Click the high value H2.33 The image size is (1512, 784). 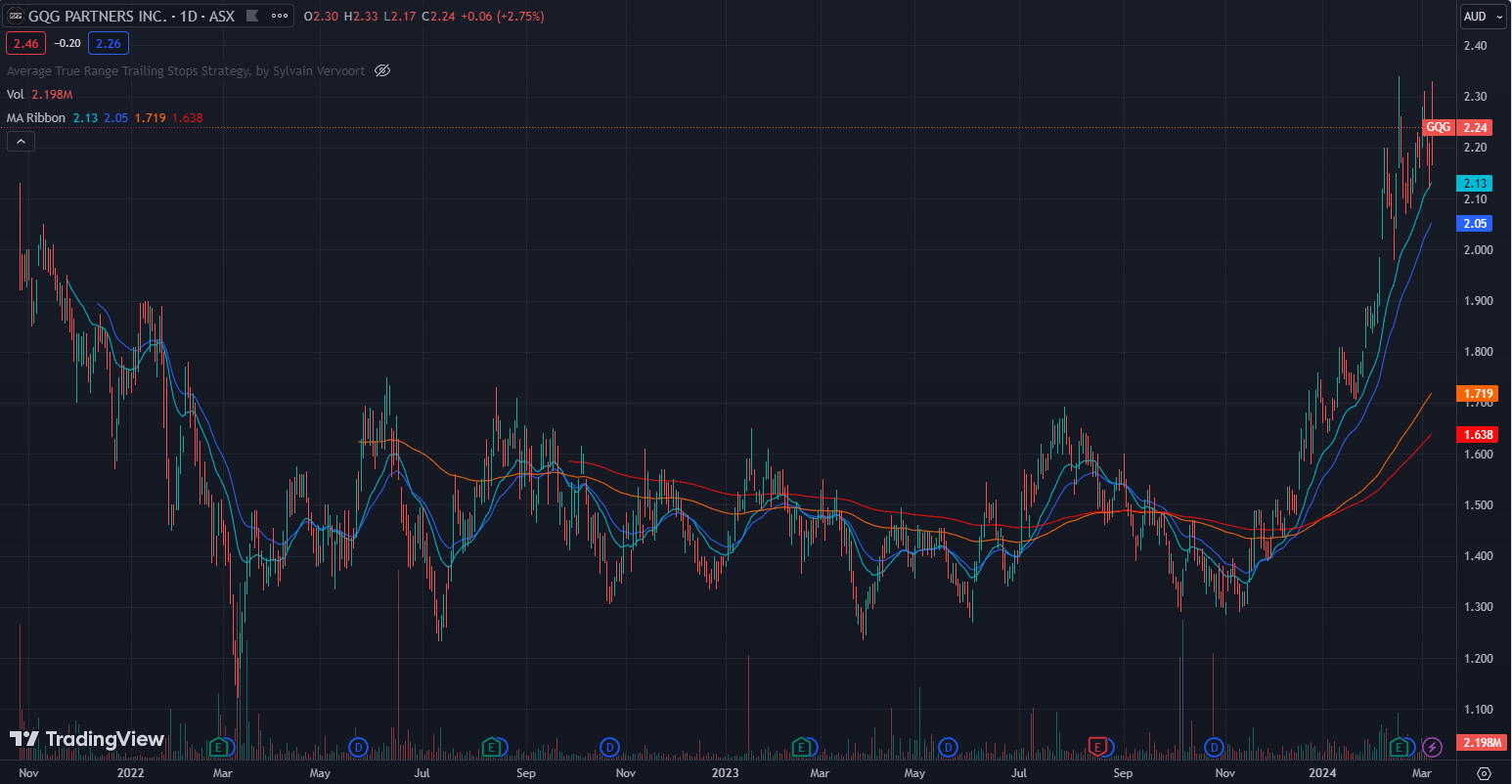(361, 17)
